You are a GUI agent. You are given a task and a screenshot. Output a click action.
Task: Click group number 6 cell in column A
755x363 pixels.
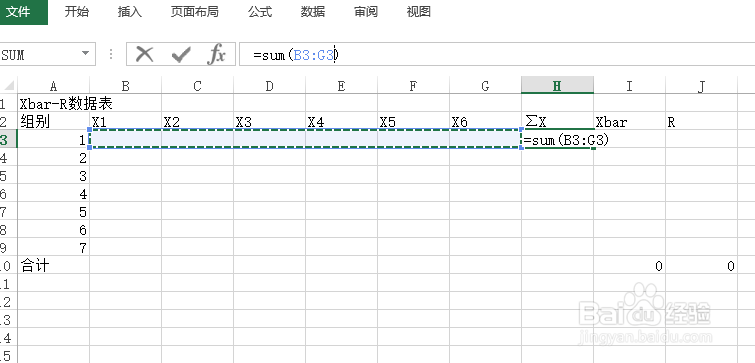click(x=53, y=229)
